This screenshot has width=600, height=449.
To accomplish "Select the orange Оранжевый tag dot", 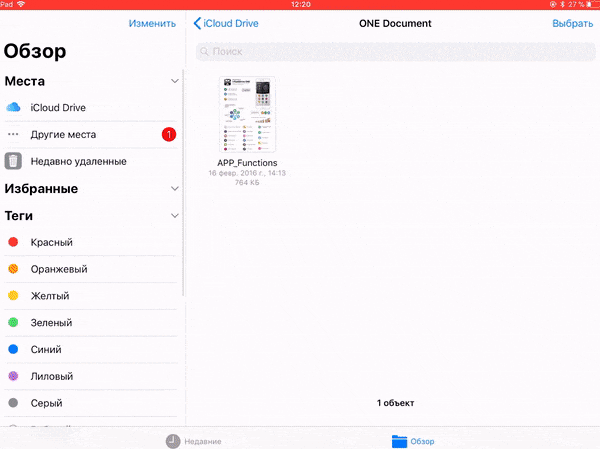I will click(x=13, y=269).
